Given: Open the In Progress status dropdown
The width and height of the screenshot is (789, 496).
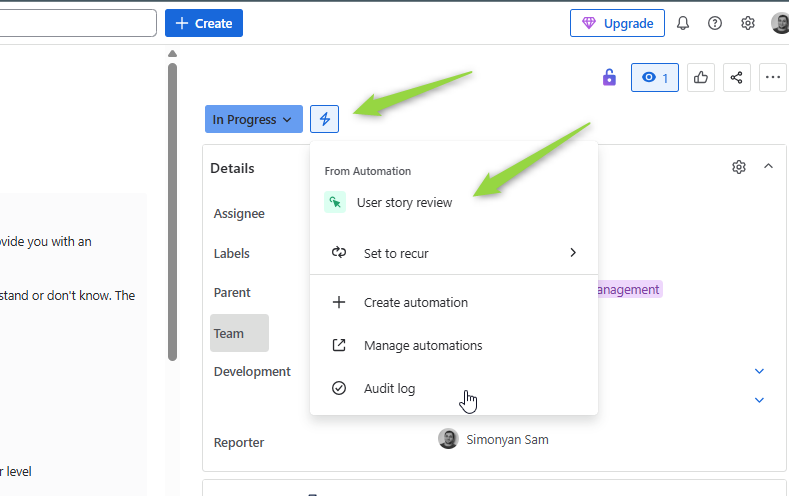Looking at the screenshot, I should click(253, 119).
